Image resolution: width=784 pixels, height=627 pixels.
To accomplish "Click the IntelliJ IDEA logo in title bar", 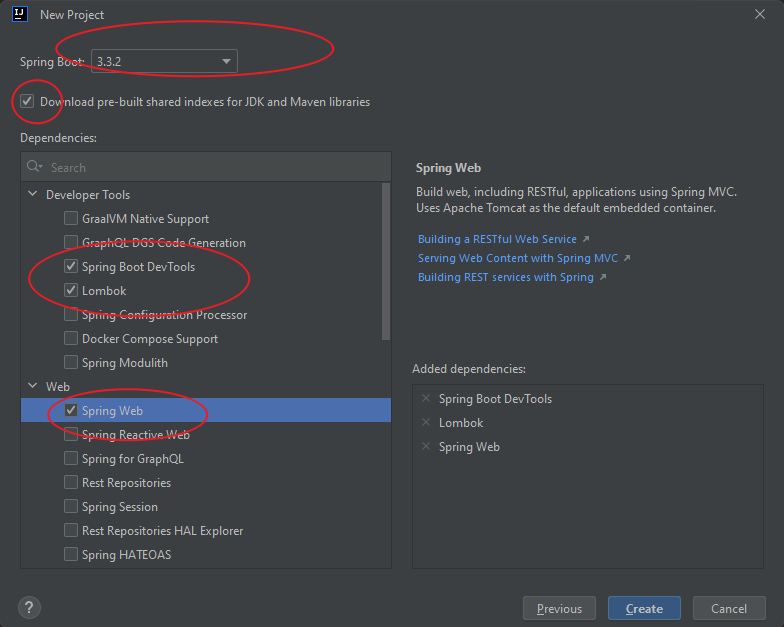I will click(x=20, y=14).
